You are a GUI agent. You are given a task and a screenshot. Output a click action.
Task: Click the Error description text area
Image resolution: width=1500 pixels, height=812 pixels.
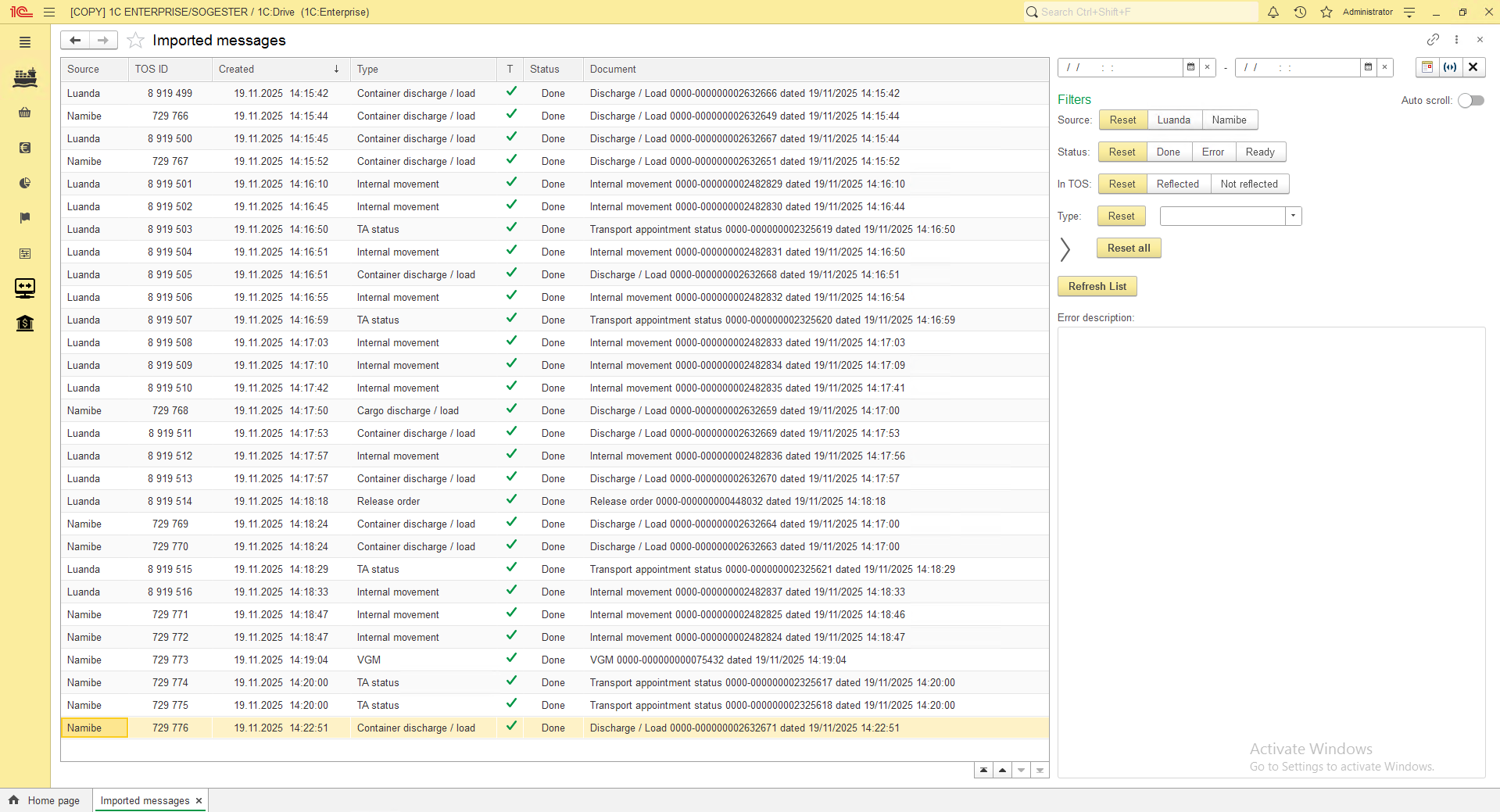coord(1271,552)
